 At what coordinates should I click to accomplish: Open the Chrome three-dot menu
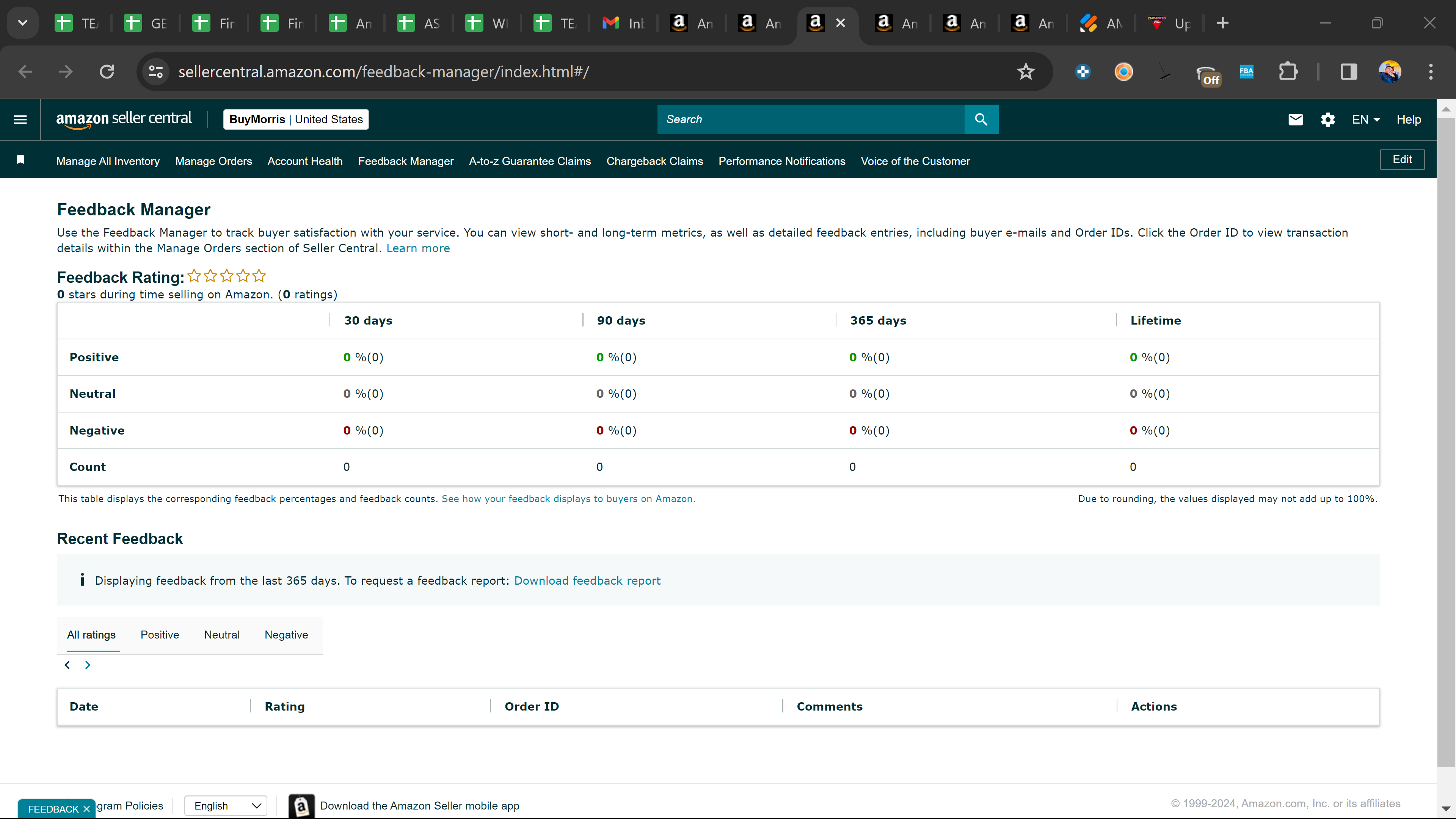click(x=1431, y=72)
